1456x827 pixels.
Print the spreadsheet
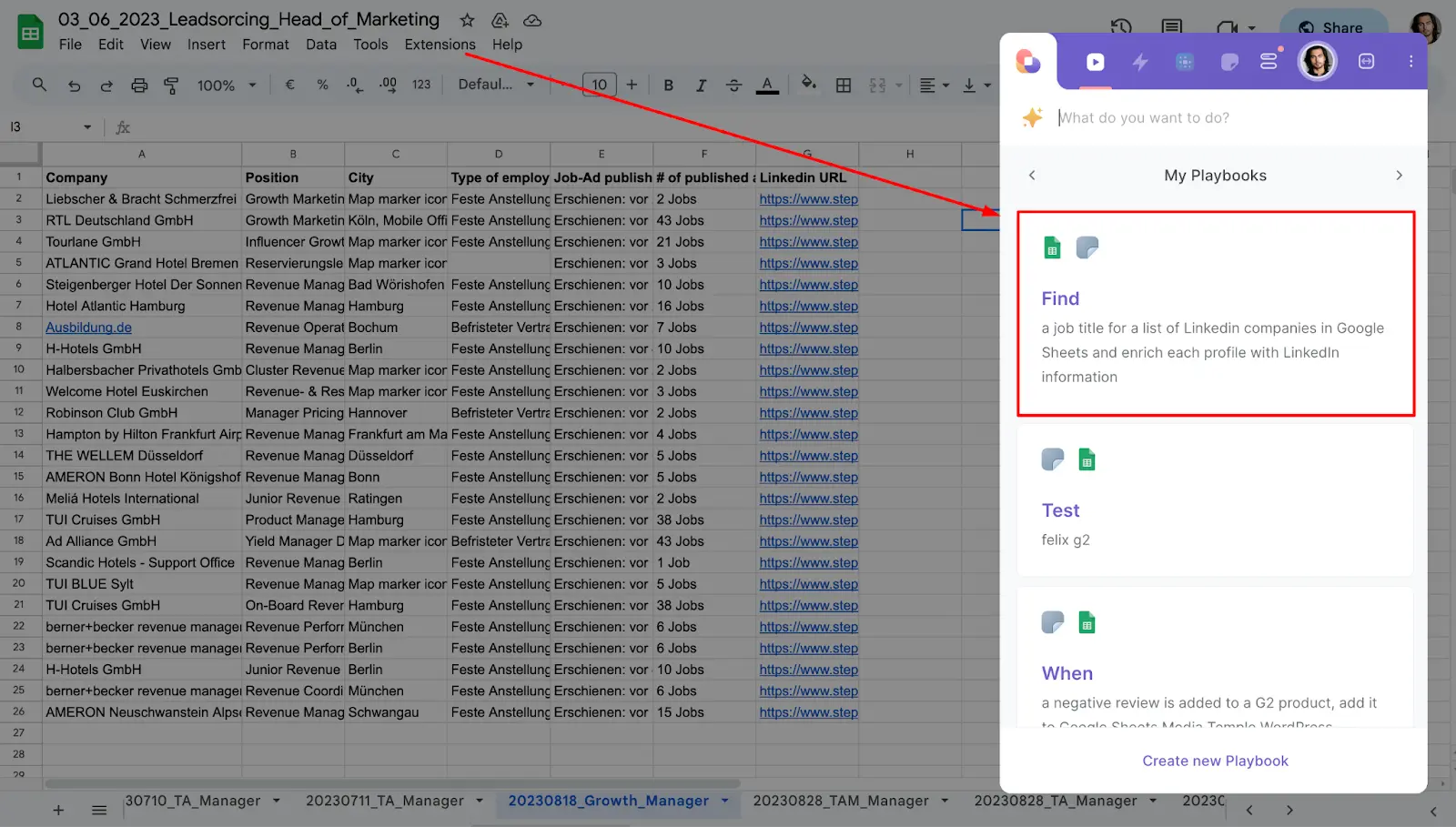(x=139, y=86)
